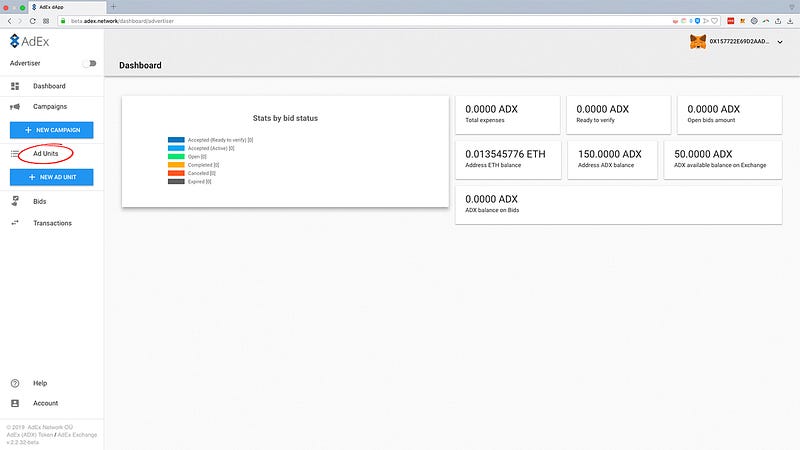Click the Stats by bid status title

[285, 118]
